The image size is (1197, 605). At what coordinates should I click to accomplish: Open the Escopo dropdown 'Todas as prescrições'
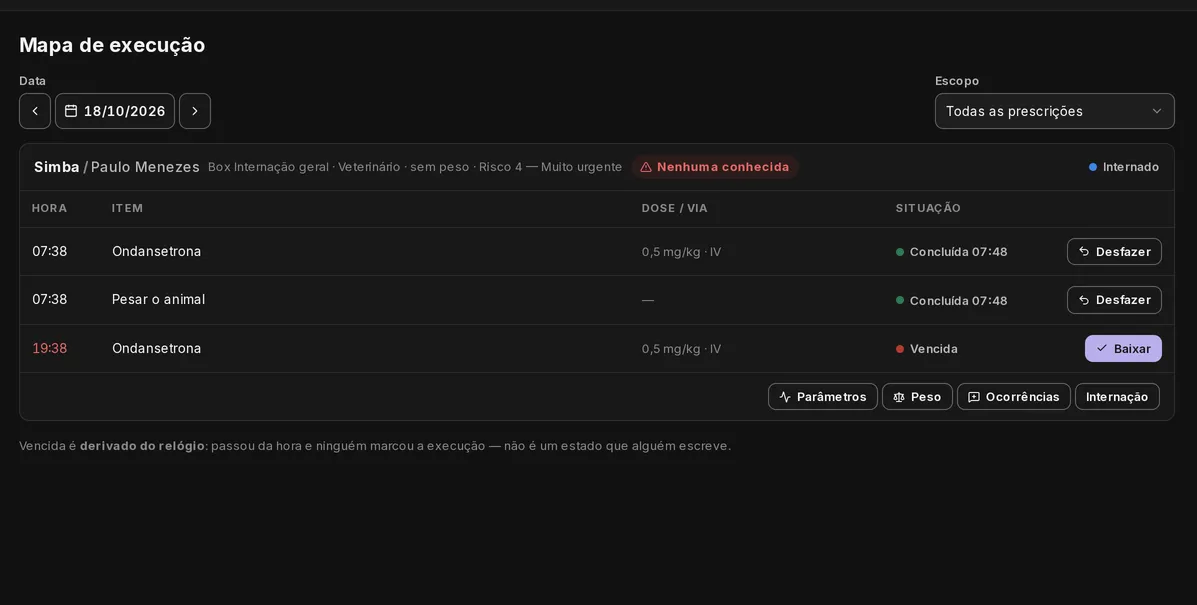pyautogui.click(x=1054, y=111)
